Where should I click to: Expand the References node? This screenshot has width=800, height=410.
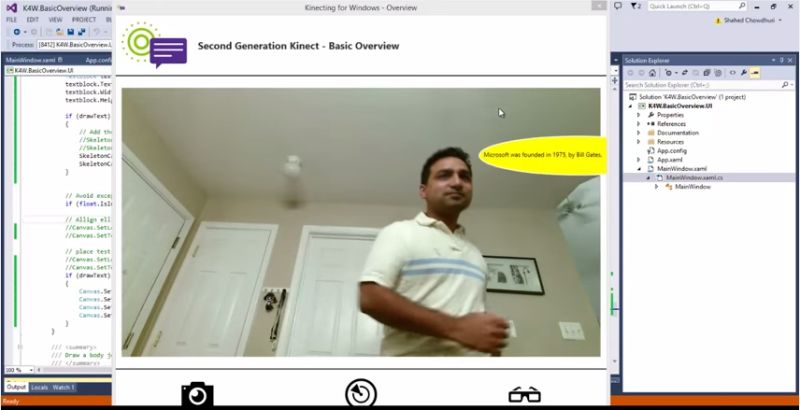point(638,124)
